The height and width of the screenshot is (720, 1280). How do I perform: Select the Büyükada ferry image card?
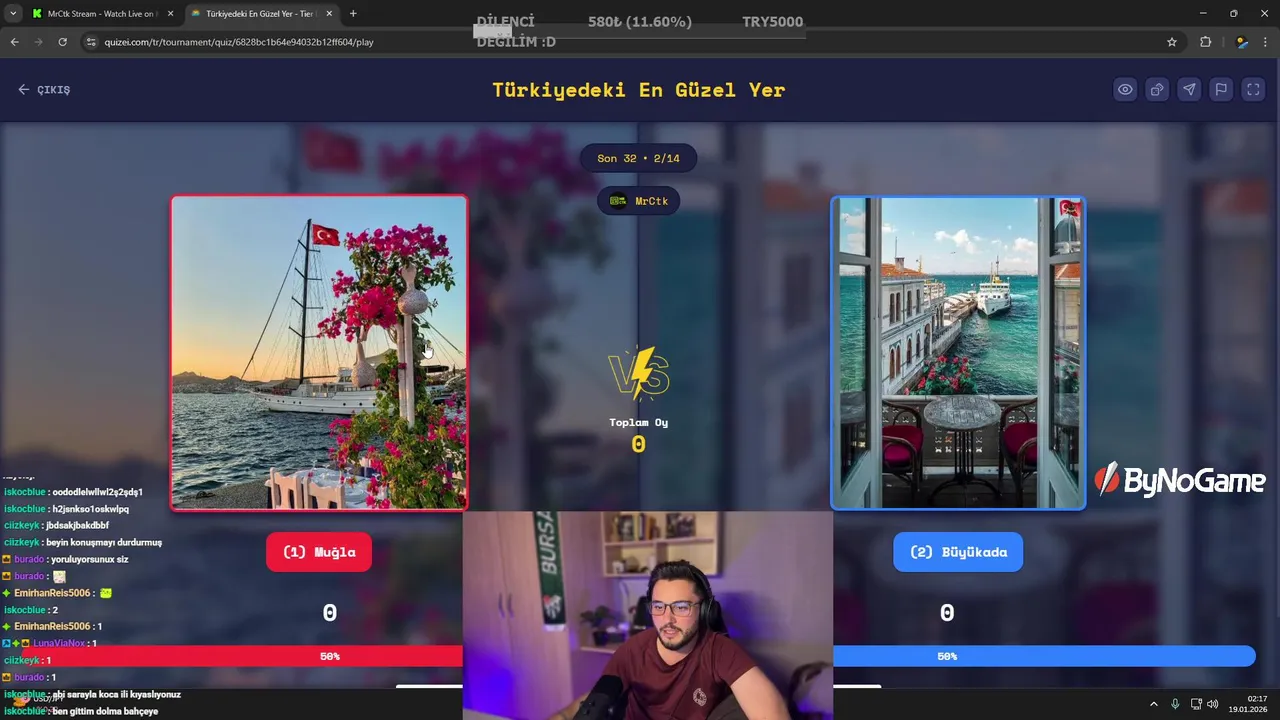tap(958, 353)
